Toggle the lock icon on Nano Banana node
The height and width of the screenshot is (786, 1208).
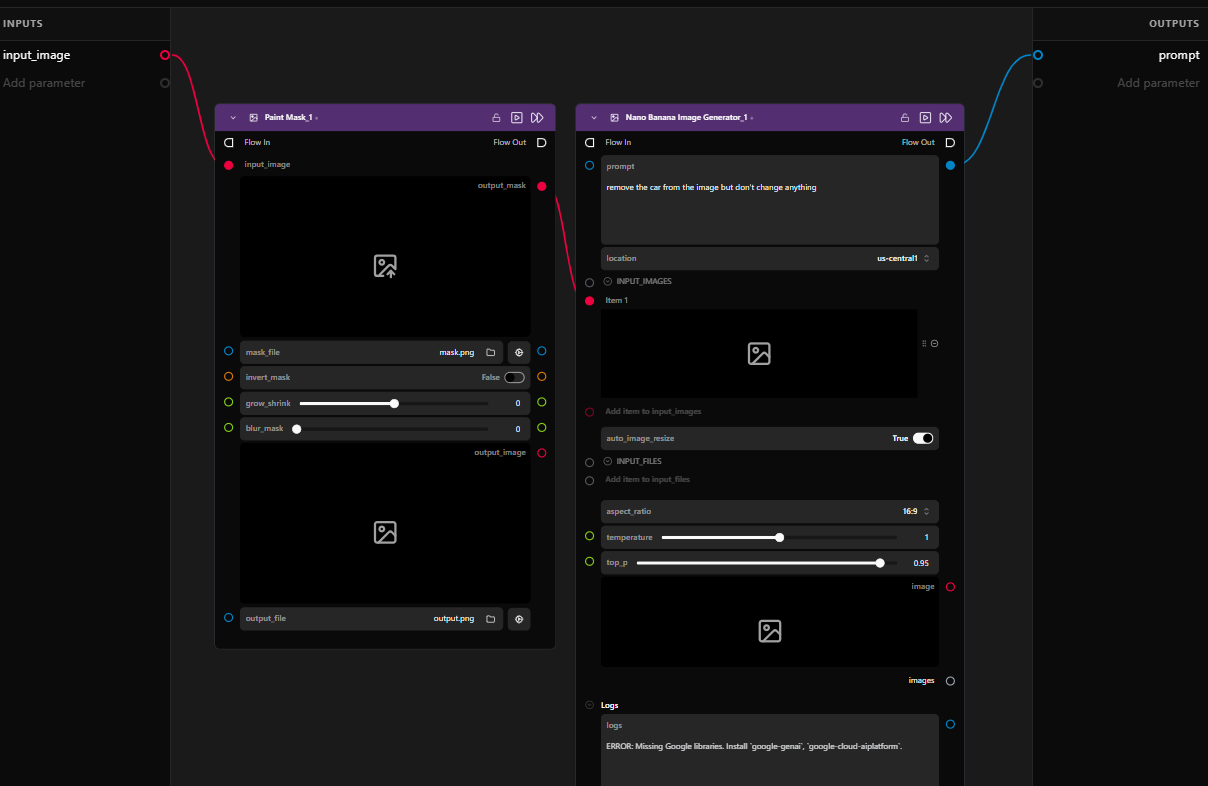coord(905,118)
